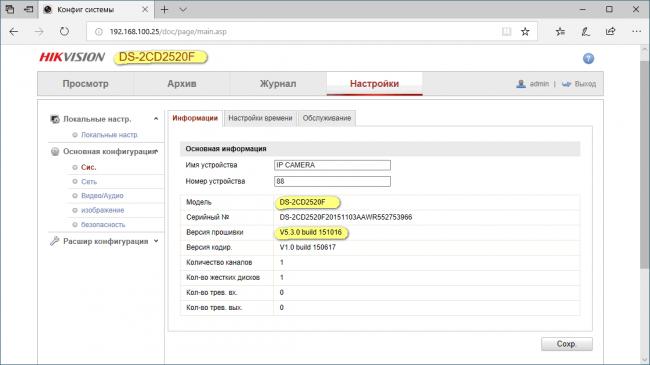Click the site info icon in address bar
The height and width of the screenshot is (365, 650).
pos(99,32)
